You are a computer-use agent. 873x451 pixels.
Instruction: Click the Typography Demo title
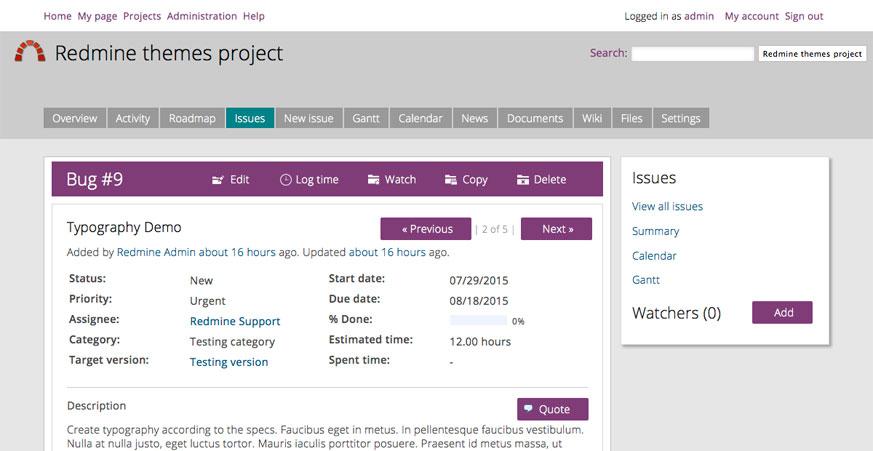point(124,227)
